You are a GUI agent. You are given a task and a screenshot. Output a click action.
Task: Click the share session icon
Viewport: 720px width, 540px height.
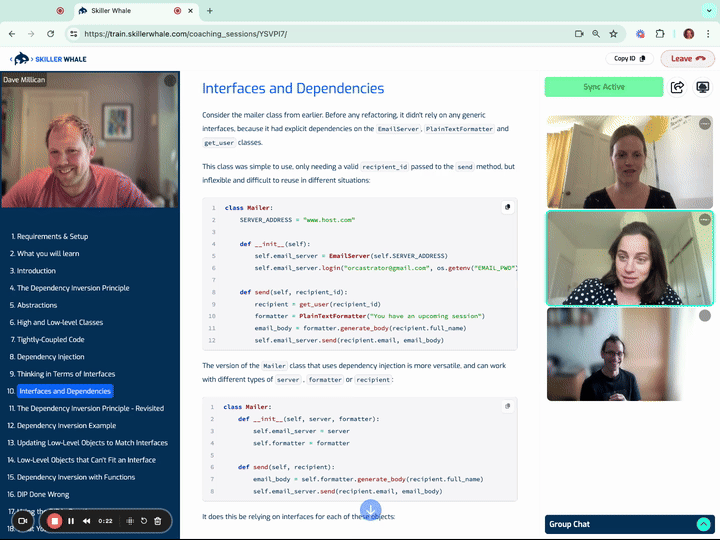[677, 87]
